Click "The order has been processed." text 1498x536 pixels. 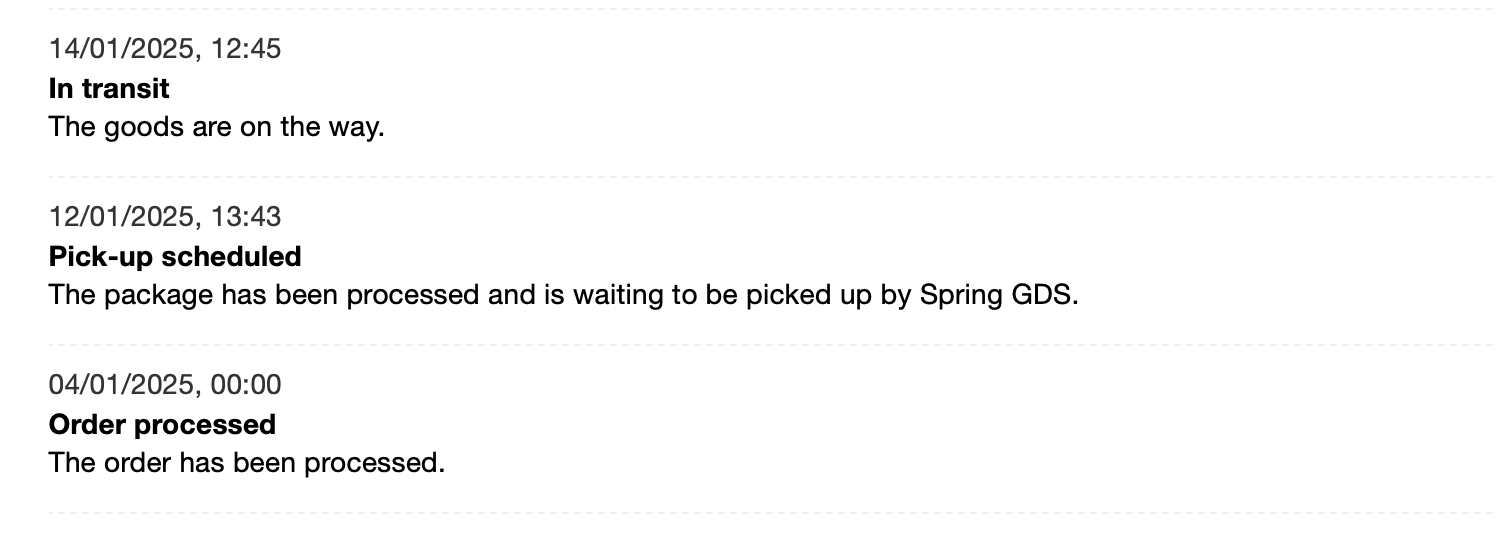[x=246, y=465]
